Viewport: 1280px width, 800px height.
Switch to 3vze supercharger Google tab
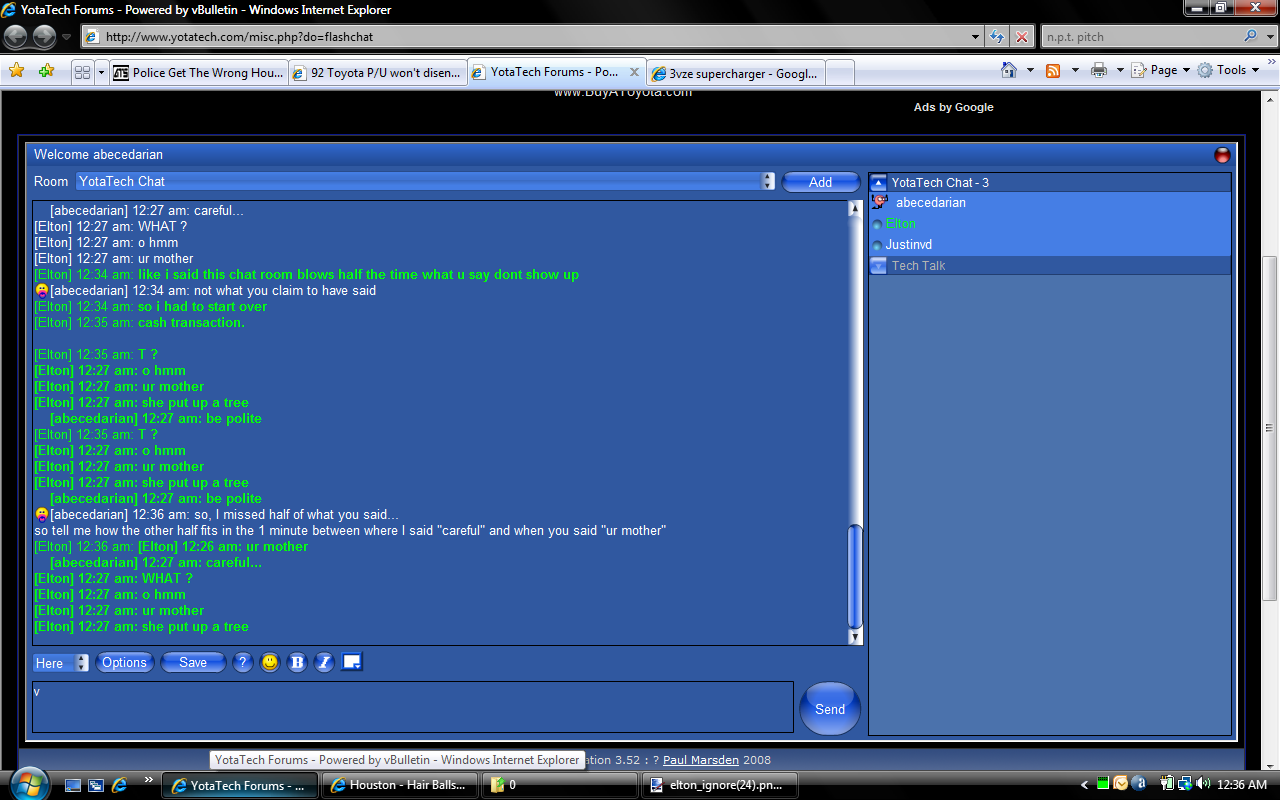736,72
